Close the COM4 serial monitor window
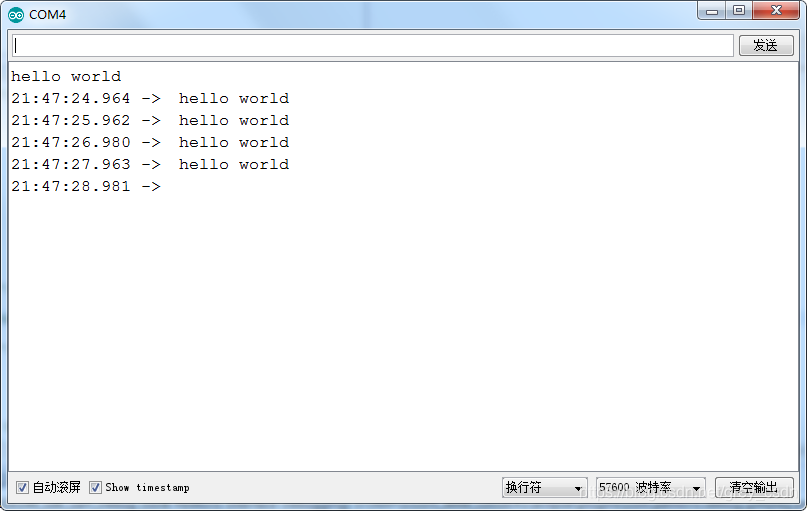Screen dimensions: 807x511 point(776,11)
